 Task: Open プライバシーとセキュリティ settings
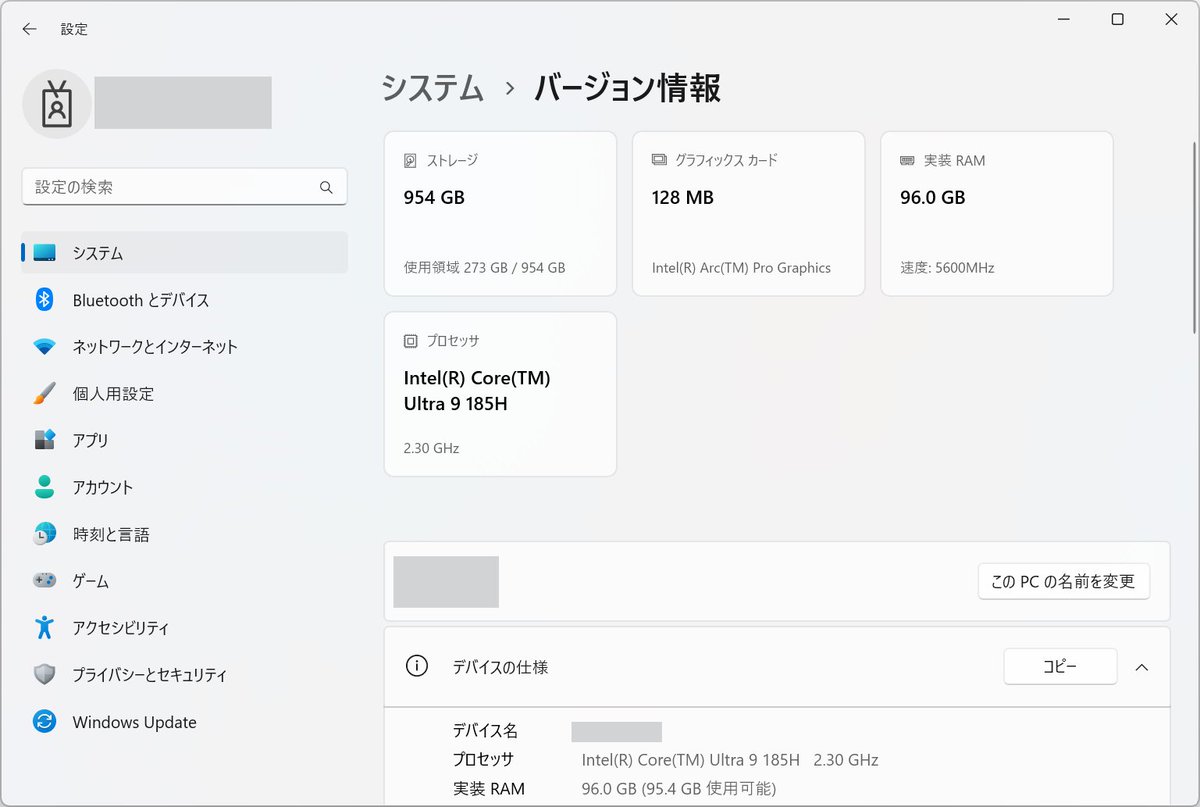click(x=184, y=675)
